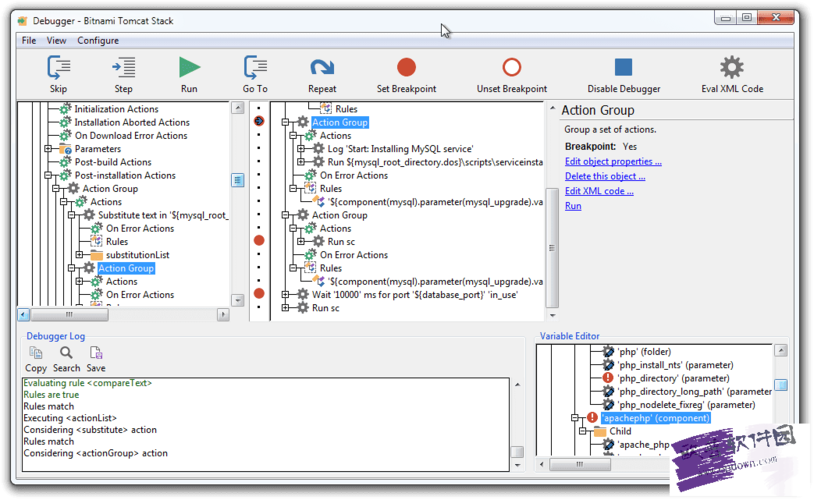Open the Configure menu
The height and width of the screenshot is (500, 814).
tap(98, 40)
